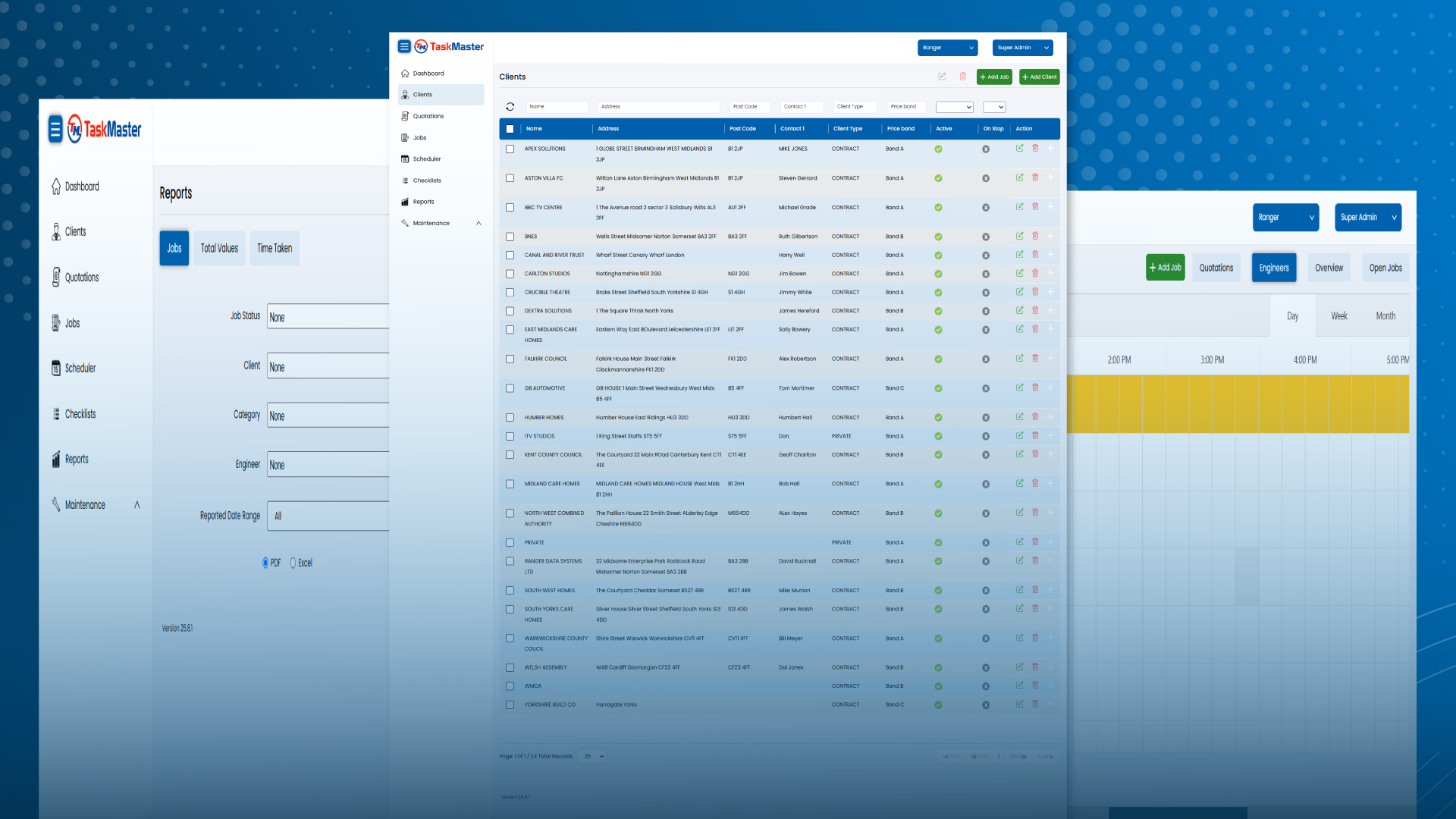1456x819 pixels.
Task: Select the Excel radio button
Action: [x=293, y=563]
